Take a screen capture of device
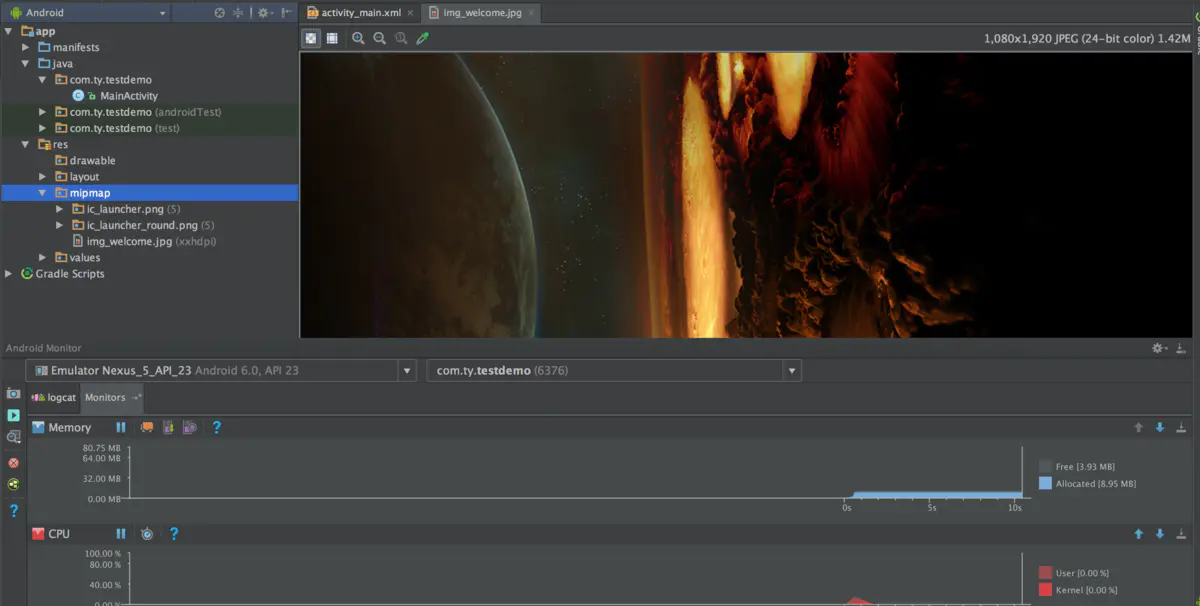Screen dimensions: 1200x606 coord(13,394)
